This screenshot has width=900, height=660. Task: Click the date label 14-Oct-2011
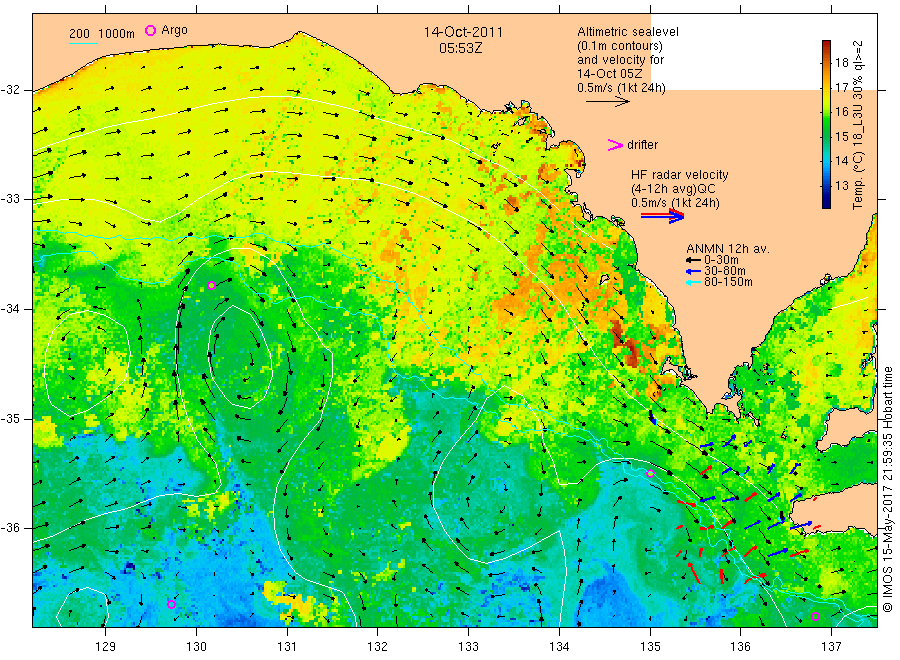coord(463,32)
